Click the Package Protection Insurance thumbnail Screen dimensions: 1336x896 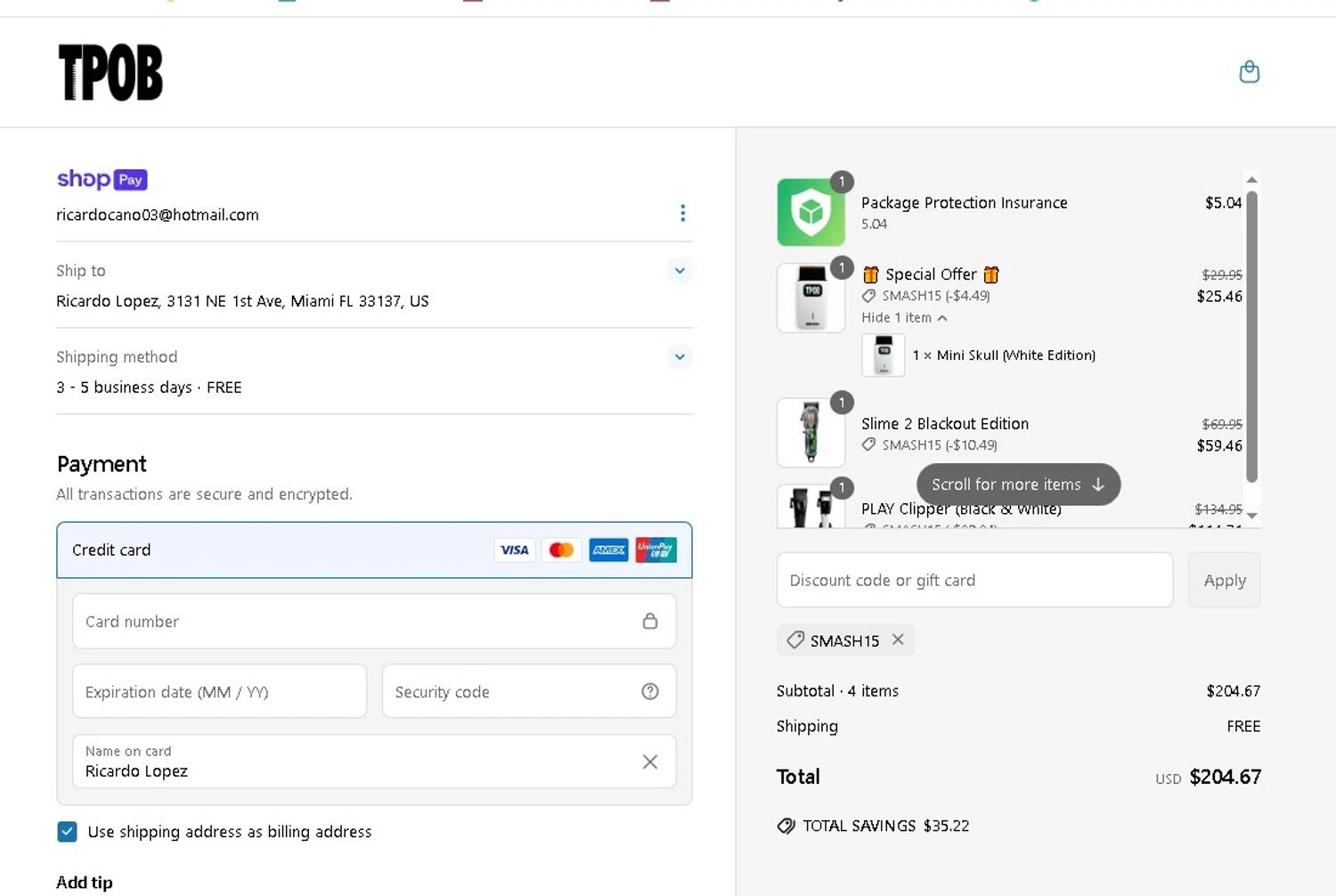point(811,212)
